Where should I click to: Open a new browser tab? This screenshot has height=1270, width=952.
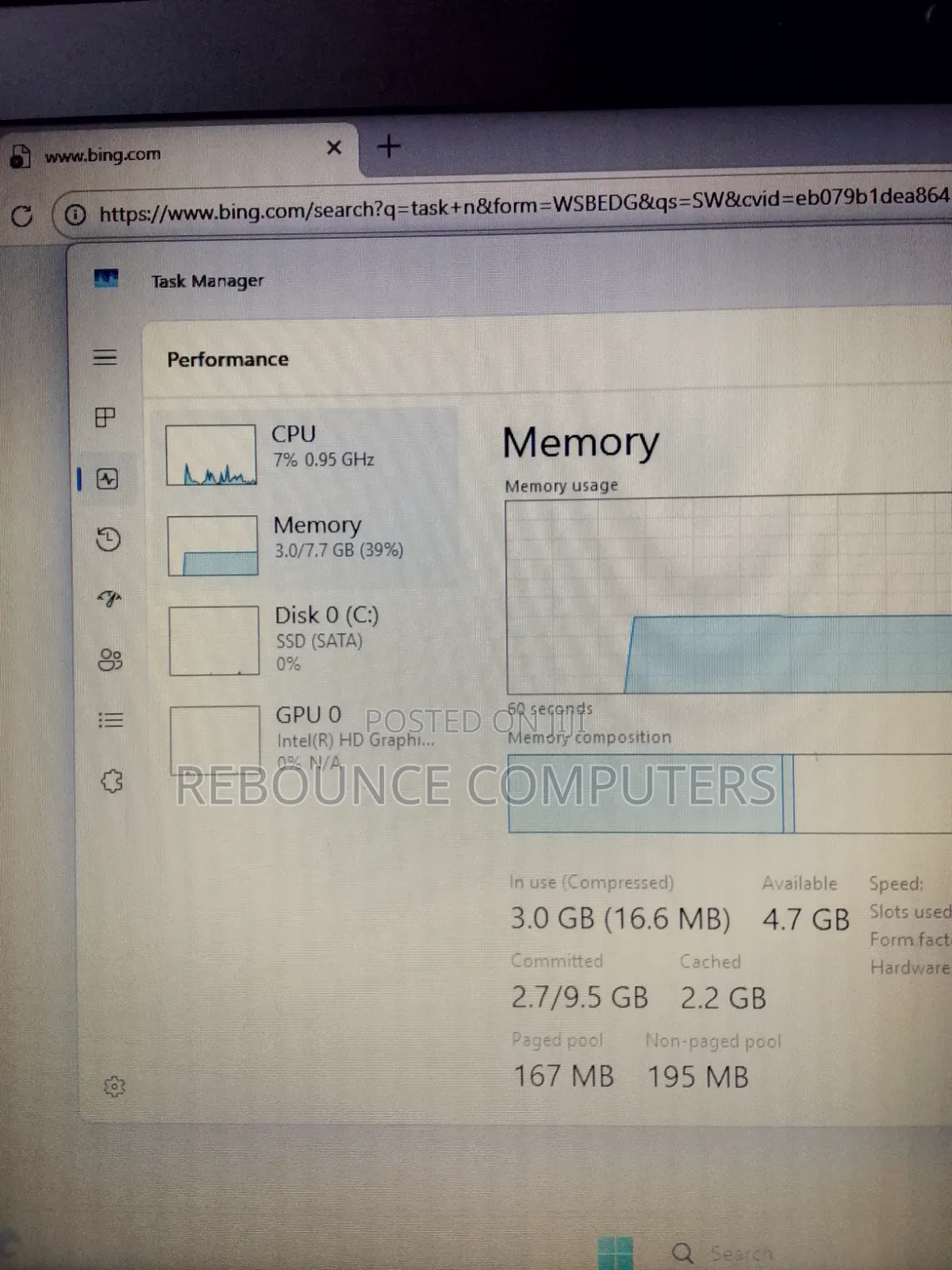click(389, 146)
